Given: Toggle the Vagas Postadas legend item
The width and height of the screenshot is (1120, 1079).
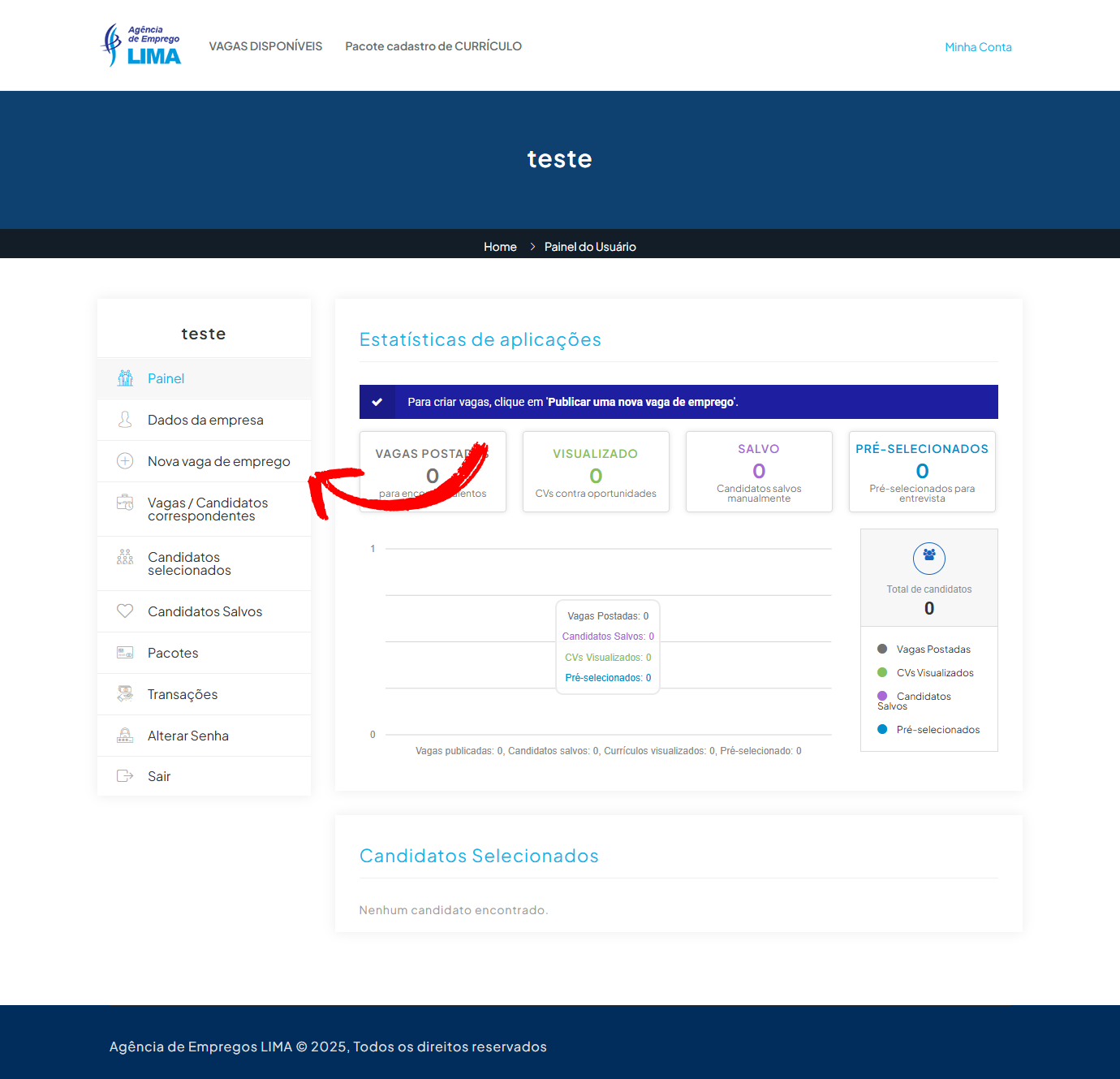Looking at the screenshot, I should [x=933, y=650].
